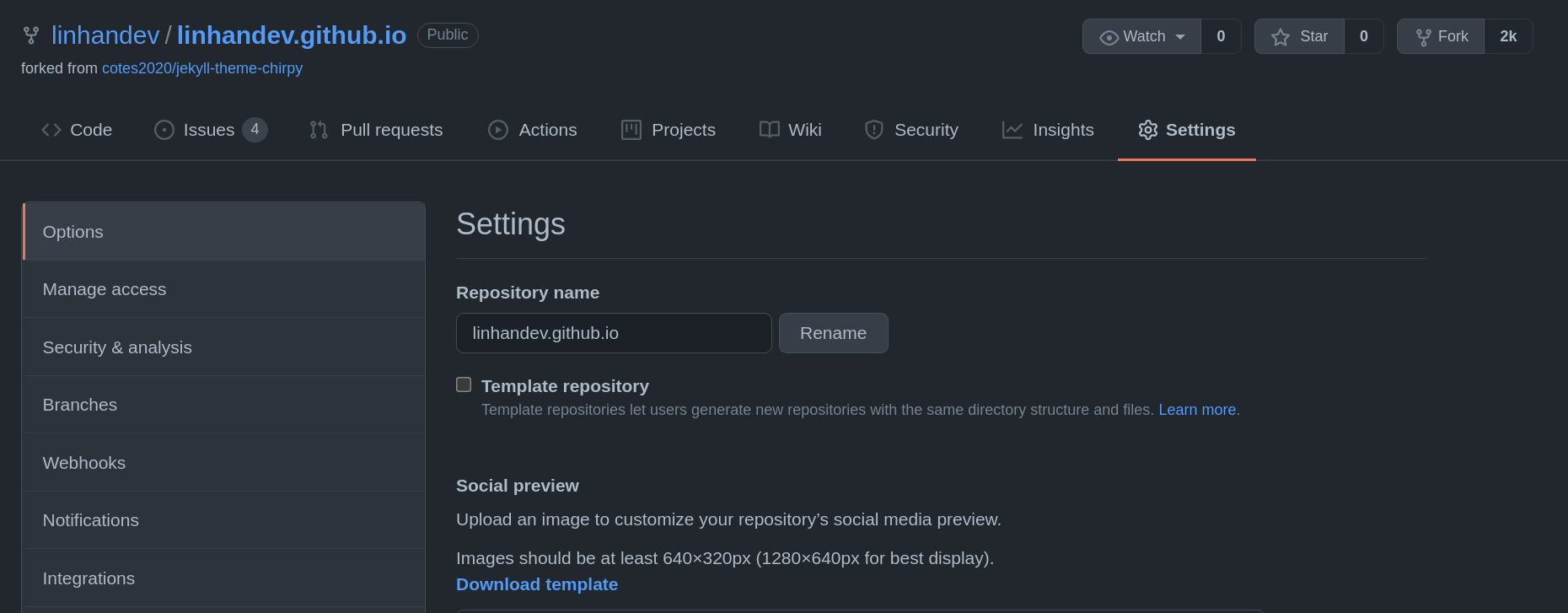
Task: Click the Issues circle-dot icon
Action: click(x=164, y=130)
